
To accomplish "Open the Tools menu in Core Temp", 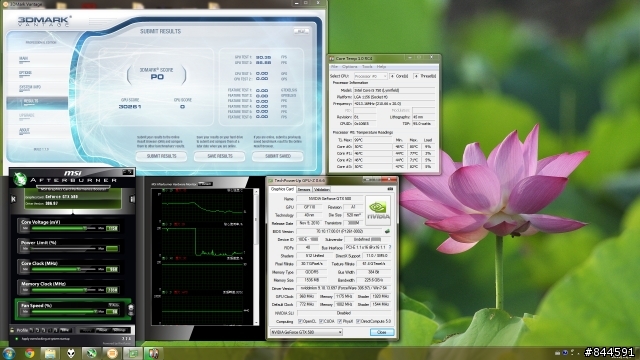I will pos(367,67).
